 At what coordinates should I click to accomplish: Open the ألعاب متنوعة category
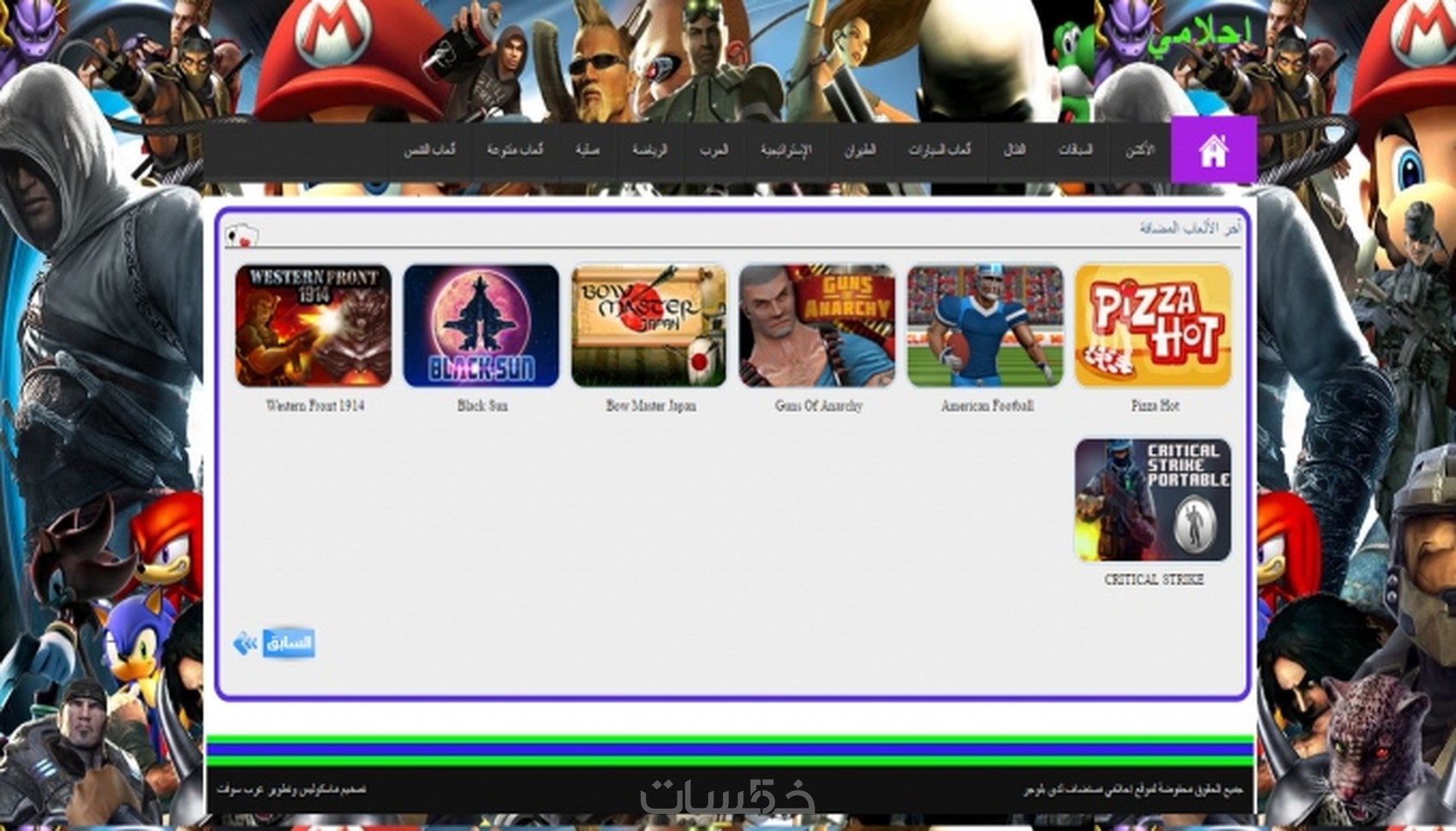(x=515, y=150)
